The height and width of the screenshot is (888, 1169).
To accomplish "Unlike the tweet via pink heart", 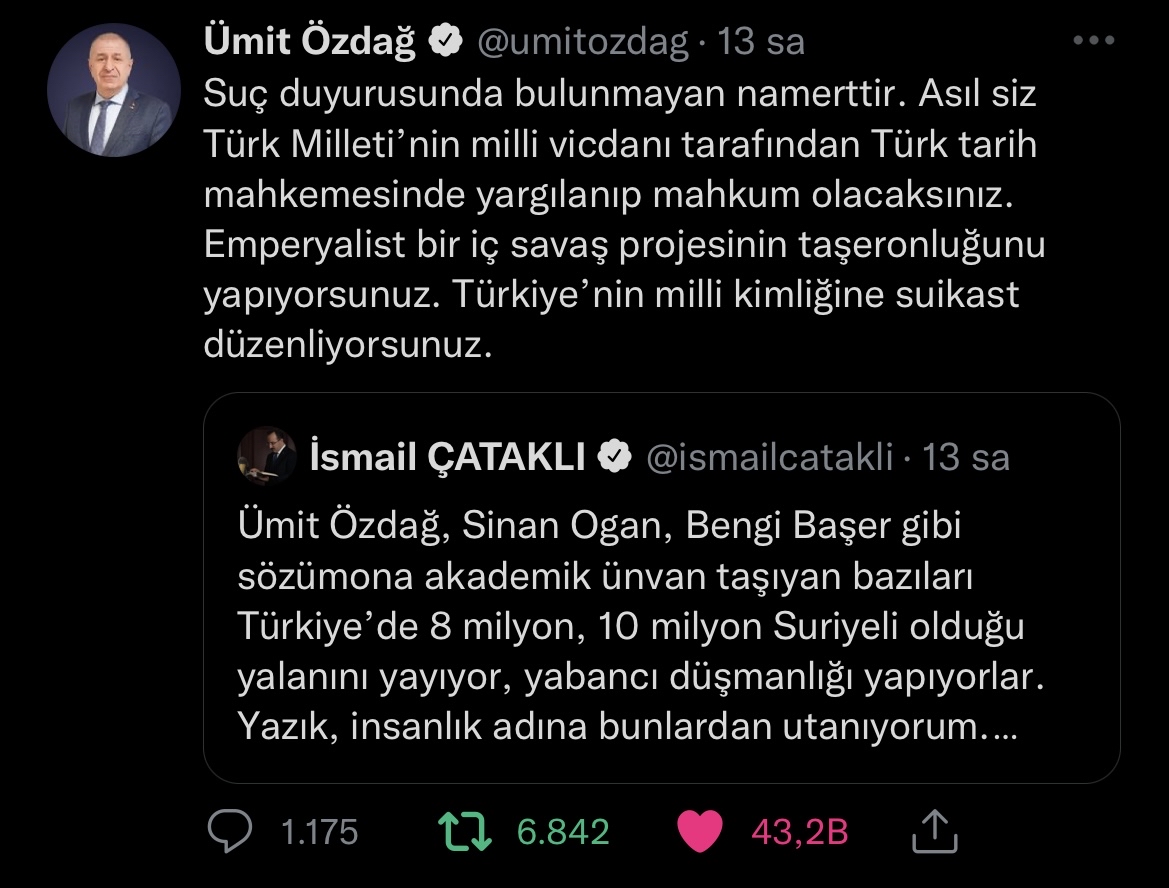I will click(x=700, y=831).
